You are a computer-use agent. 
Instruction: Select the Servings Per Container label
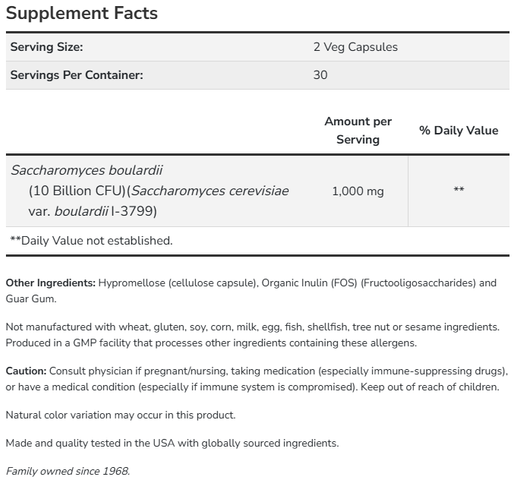[76, 75]
